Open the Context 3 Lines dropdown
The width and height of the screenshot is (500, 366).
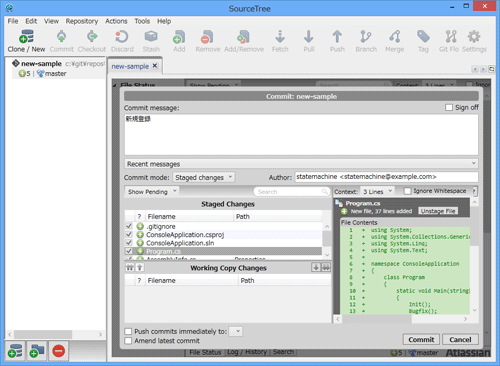click(377, 192)
